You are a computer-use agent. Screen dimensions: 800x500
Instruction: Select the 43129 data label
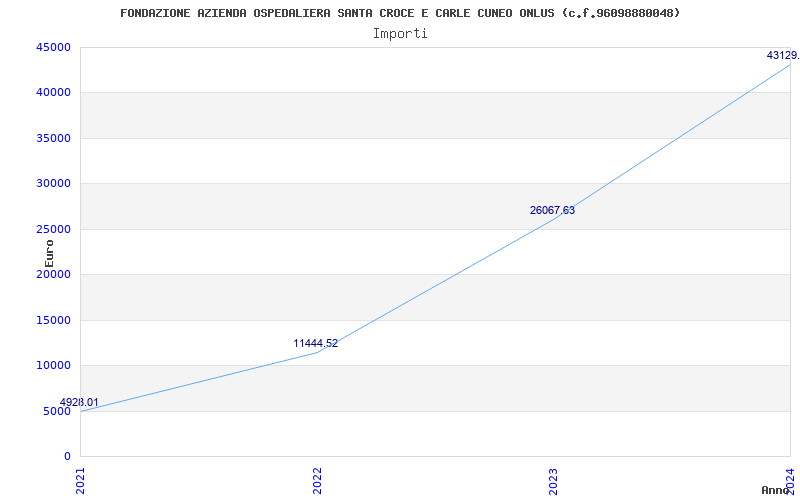(783, 55)
